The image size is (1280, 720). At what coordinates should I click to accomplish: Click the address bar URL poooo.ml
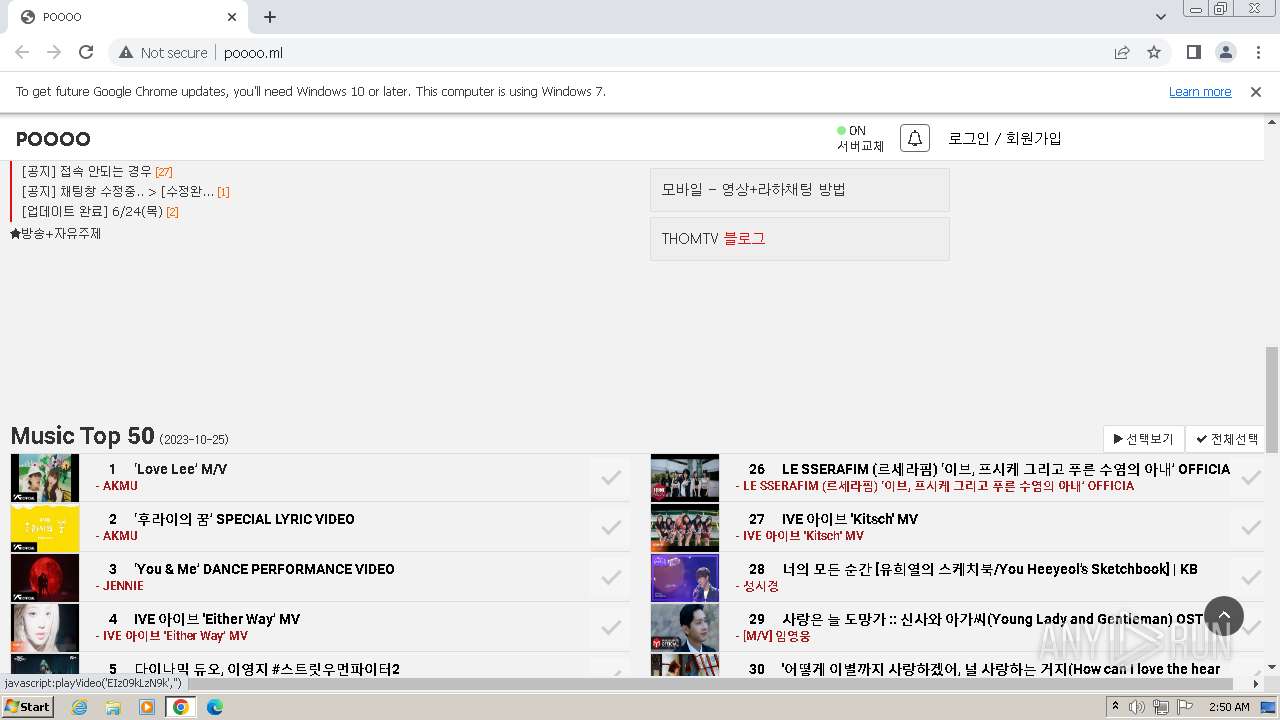[254, 52]
